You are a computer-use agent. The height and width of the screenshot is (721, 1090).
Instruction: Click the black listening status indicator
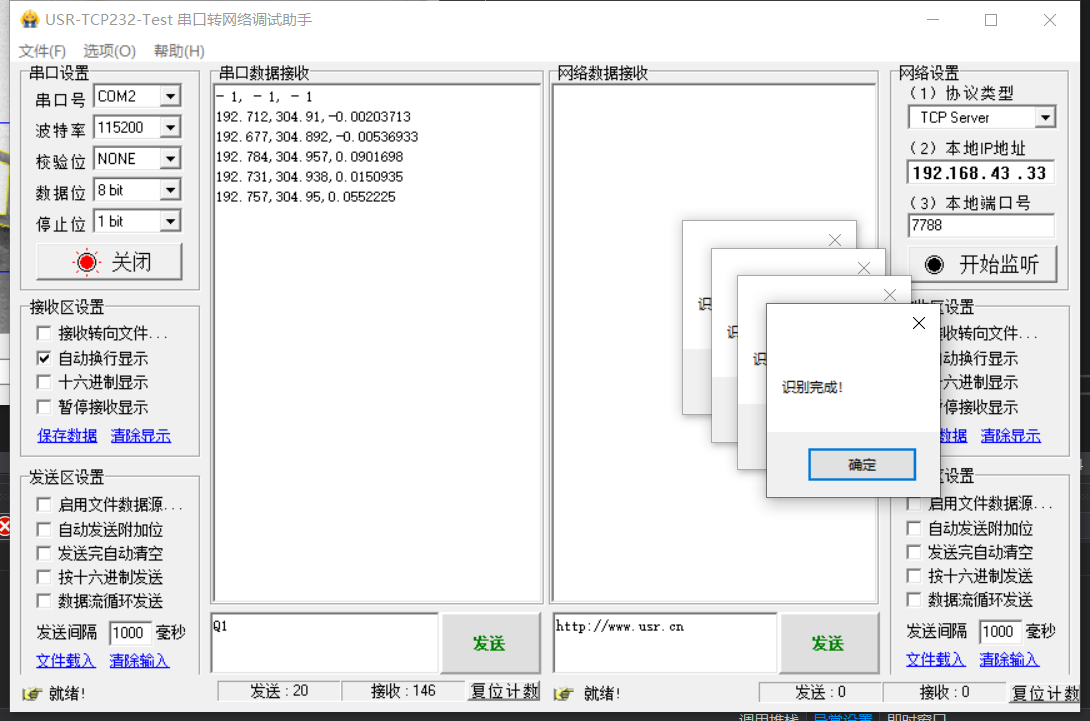pos(934,264)
